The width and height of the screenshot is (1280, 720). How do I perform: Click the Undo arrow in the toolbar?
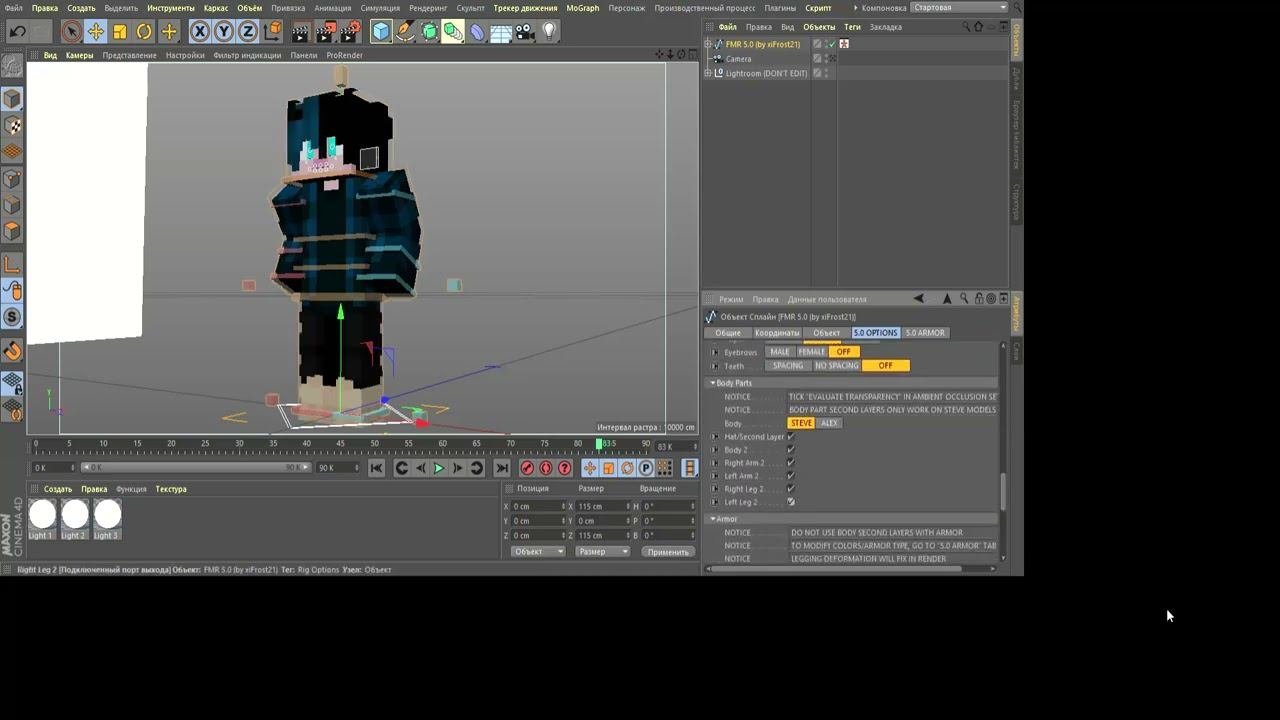(x=17, y=32)
